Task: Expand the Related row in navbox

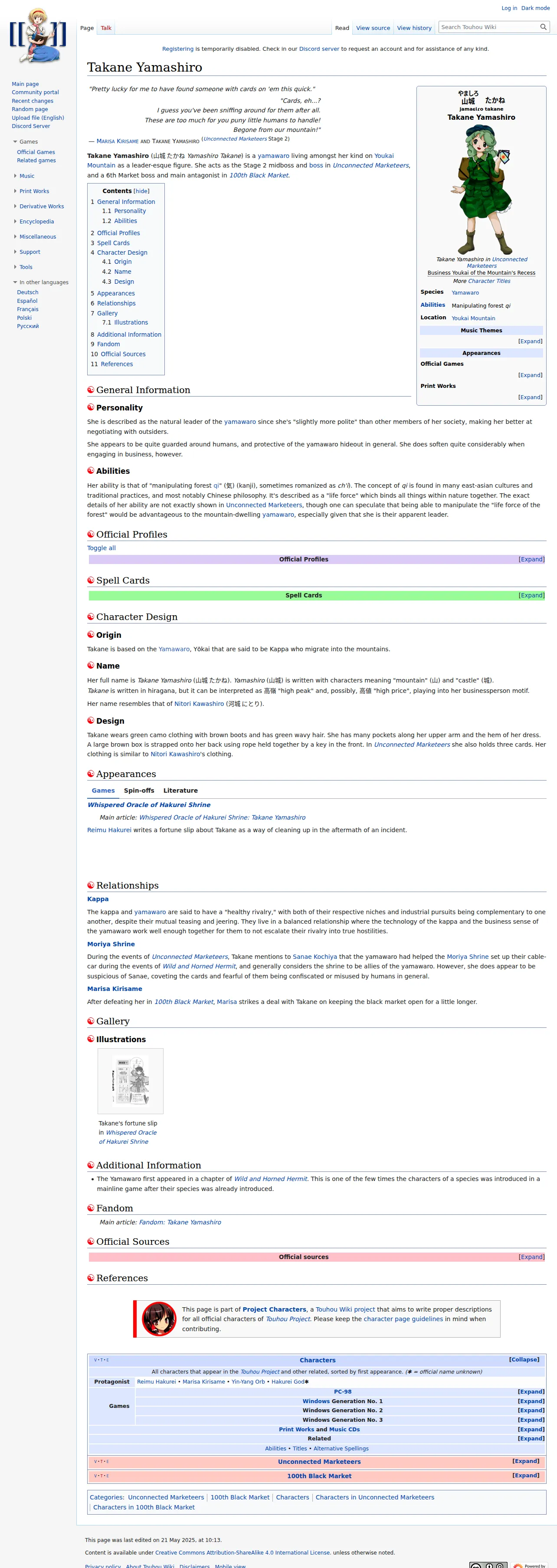Action: point(531,1438)
